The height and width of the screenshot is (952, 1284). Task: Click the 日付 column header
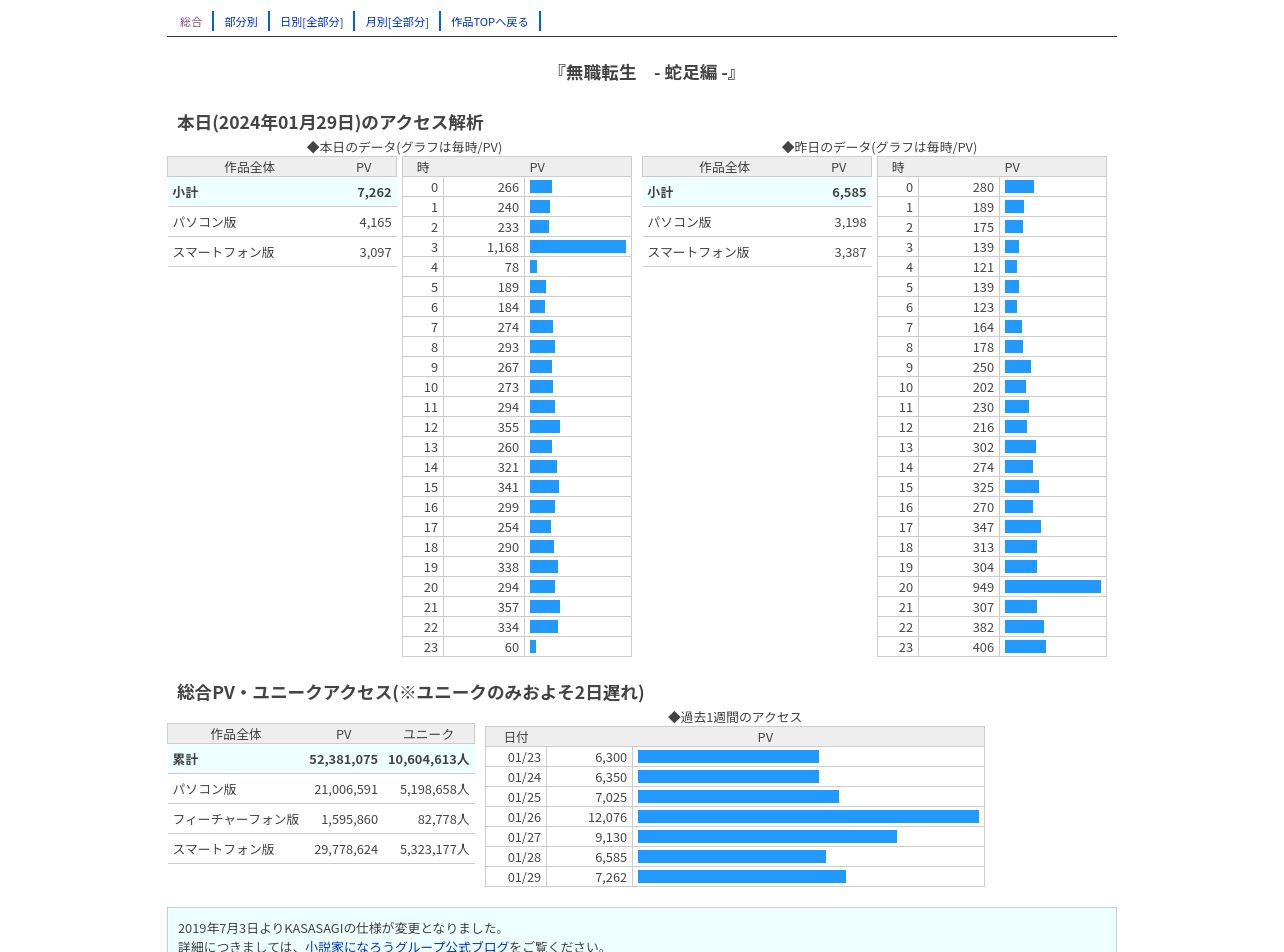pos(516,737)
